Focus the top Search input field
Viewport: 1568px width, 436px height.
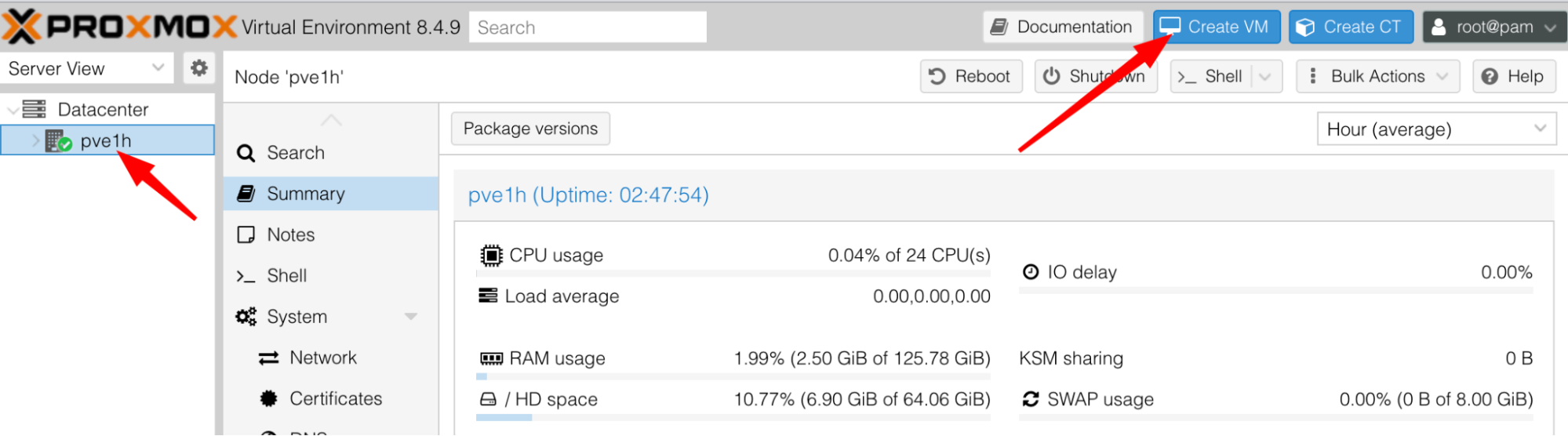point(588,27)
